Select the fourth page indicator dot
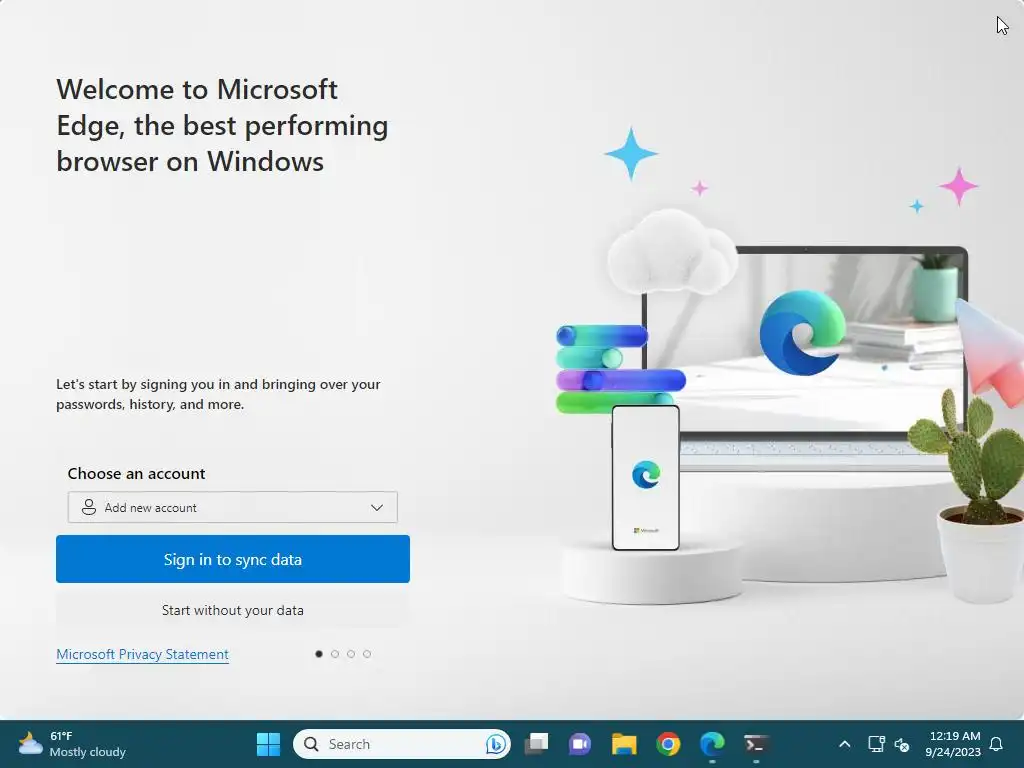The image size is (1024, 768). 367,654
